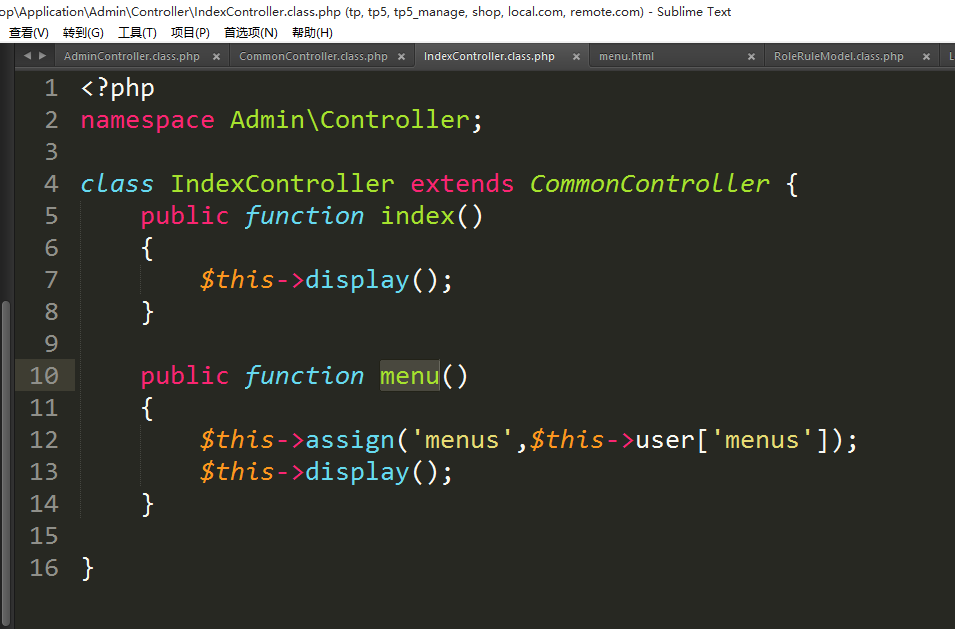Viewport: 955px width, 629px height.
Task: Switch to the CommonController.class.php tab
Action: point(313,57)
